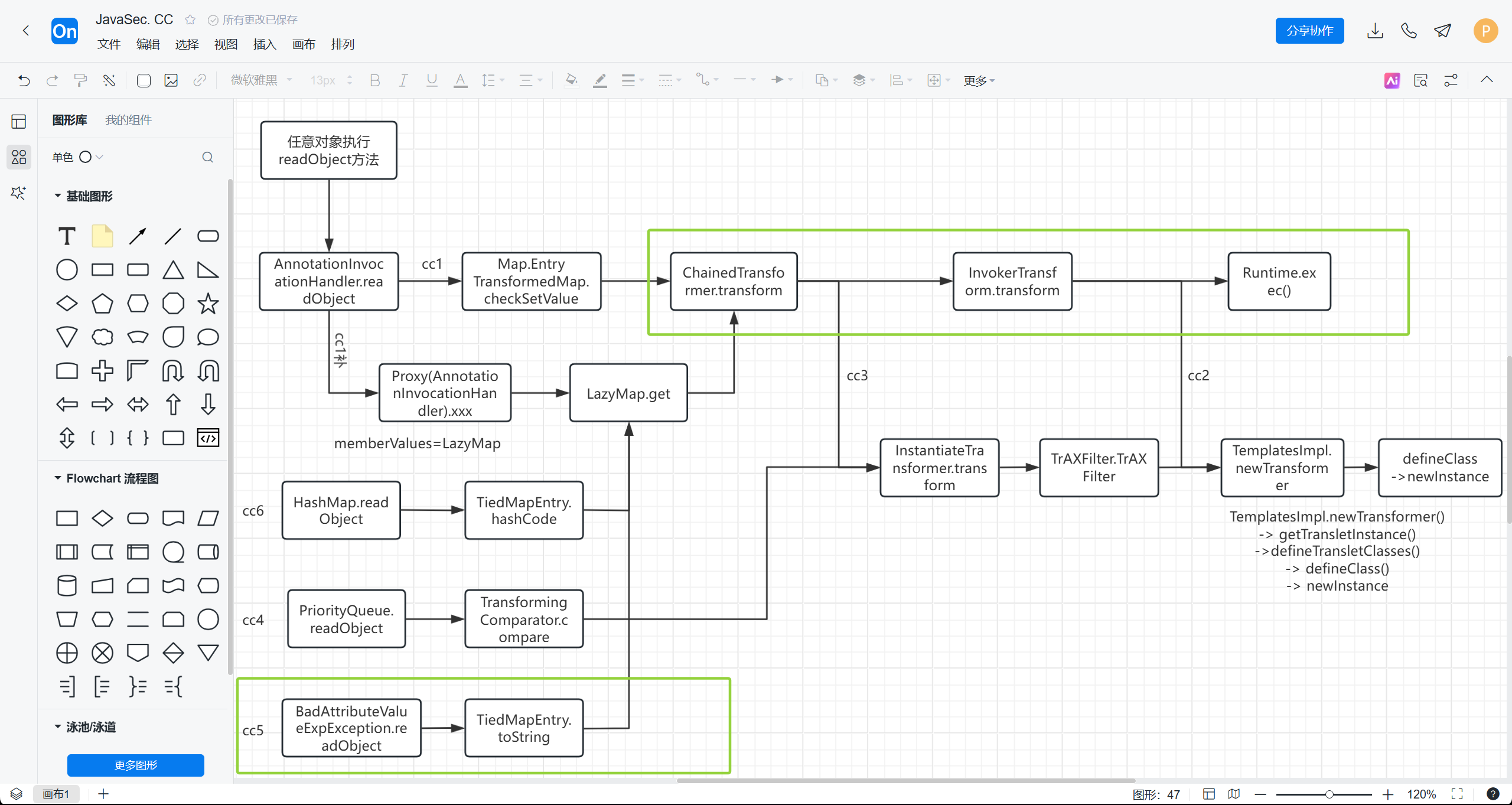Viewport: 1512px width, 805px height.
Task: Click the download icon in the header
Action: pos(1375,30)
